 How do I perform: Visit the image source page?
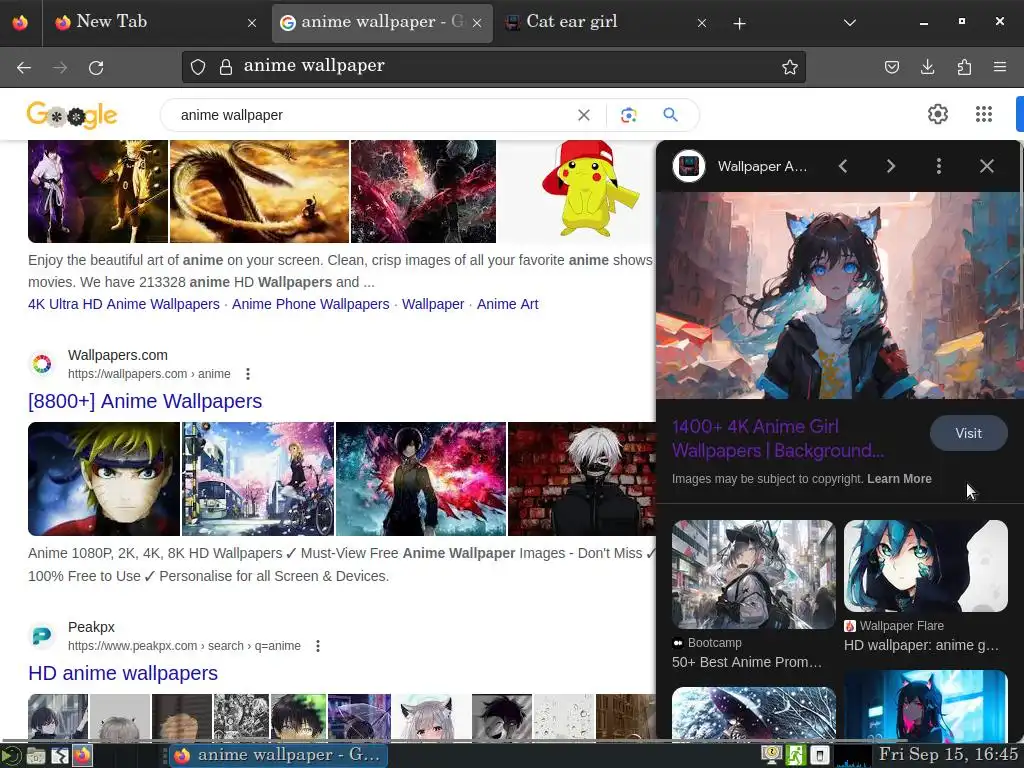[x=968, y=433]
